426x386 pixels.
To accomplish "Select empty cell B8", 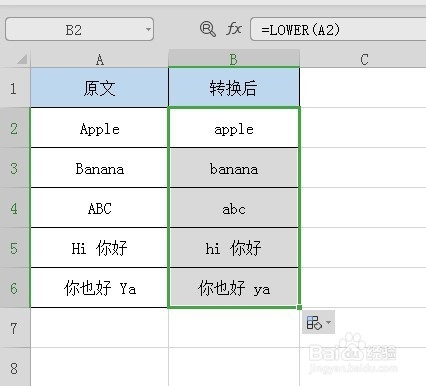I will 234,367.
